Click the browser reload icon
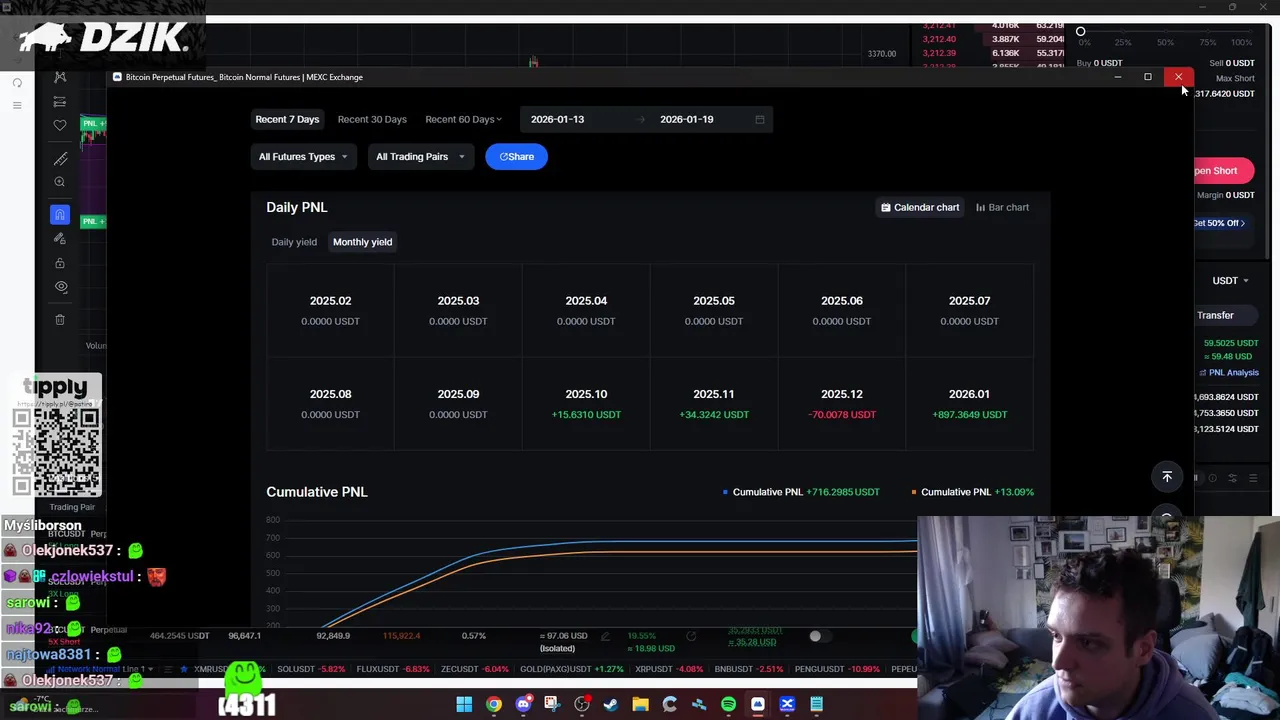Image resolution: width=1280 pixels, height=720 pixels. 17,83
